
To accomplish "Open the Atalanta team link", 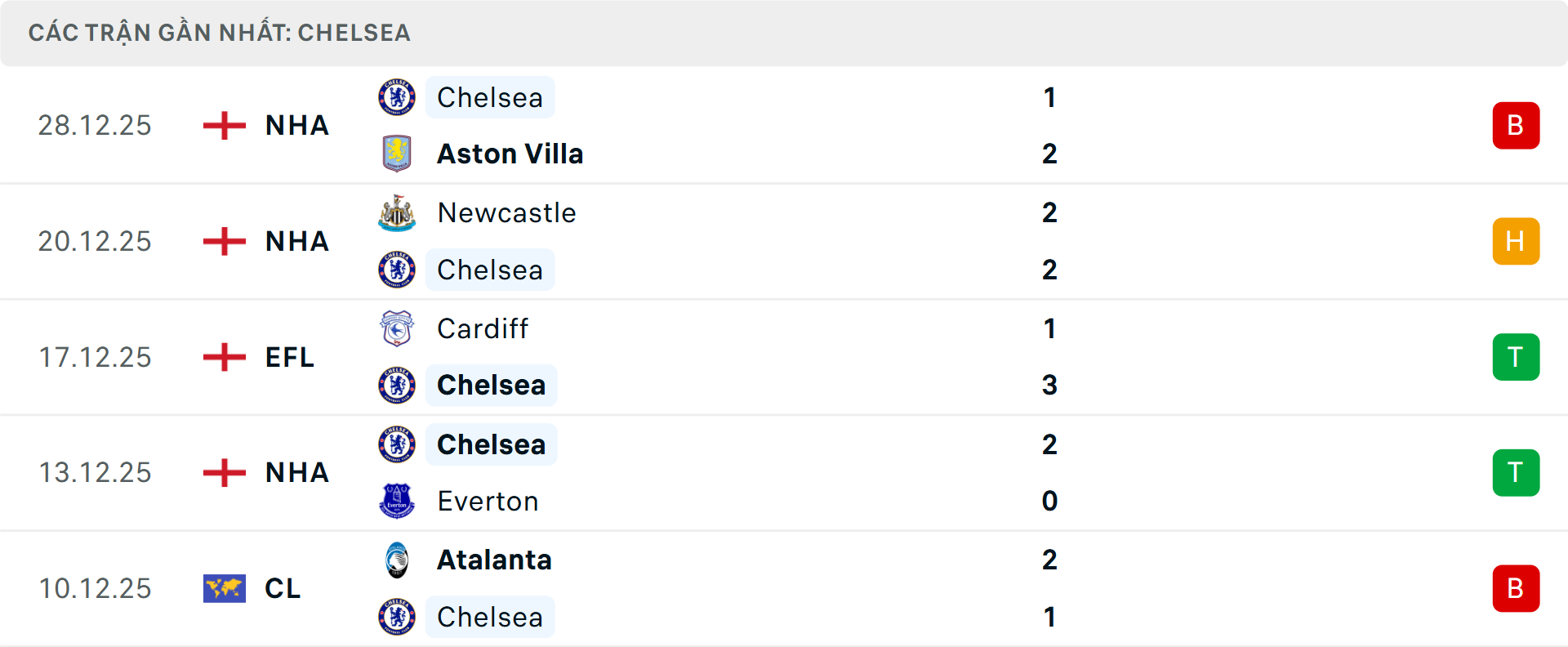I will coord(494,560).
